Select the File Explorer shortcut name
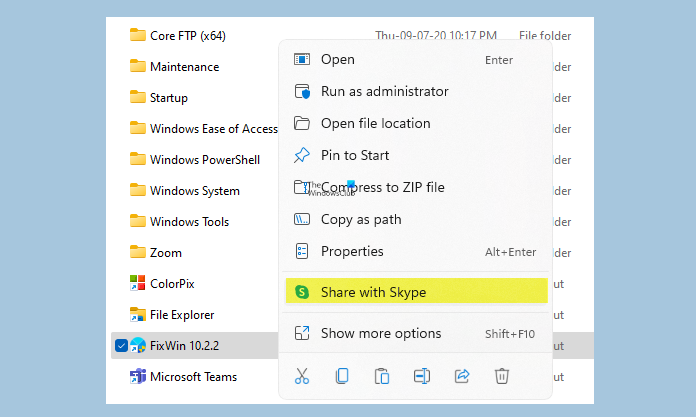The height and width of the screenshot is (417, 696). [x=182, y=314]
